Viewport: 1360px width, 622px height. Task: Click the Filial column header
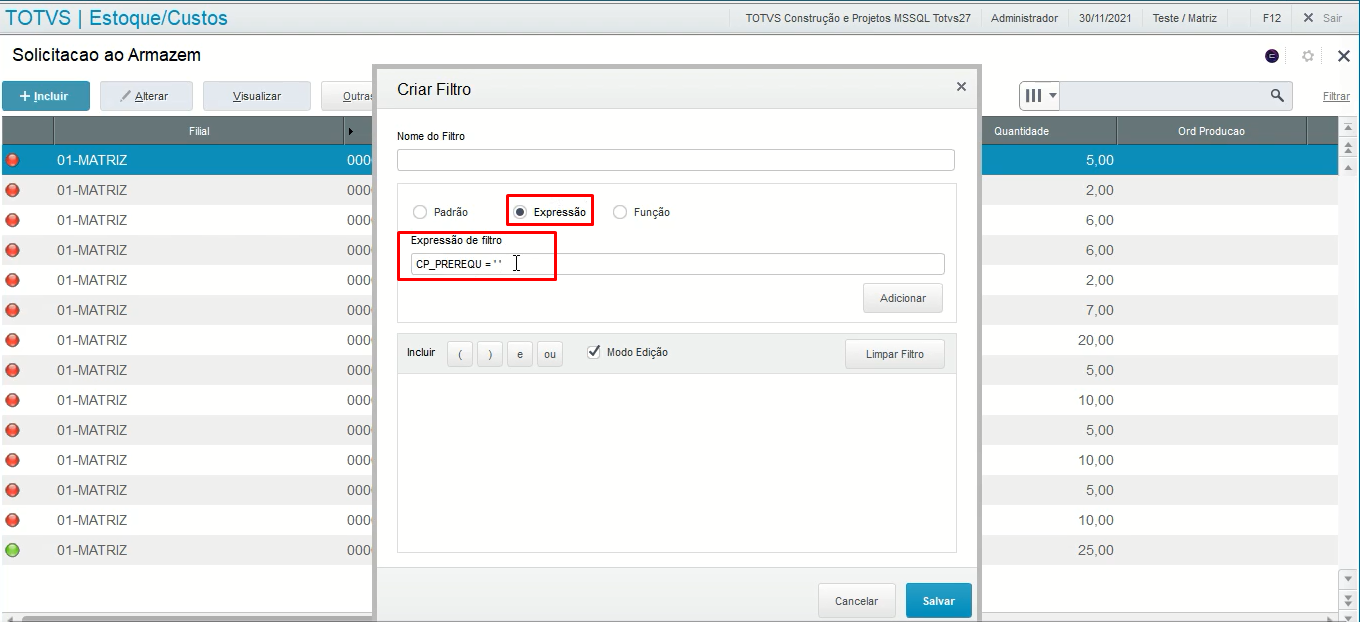[199, 131]
